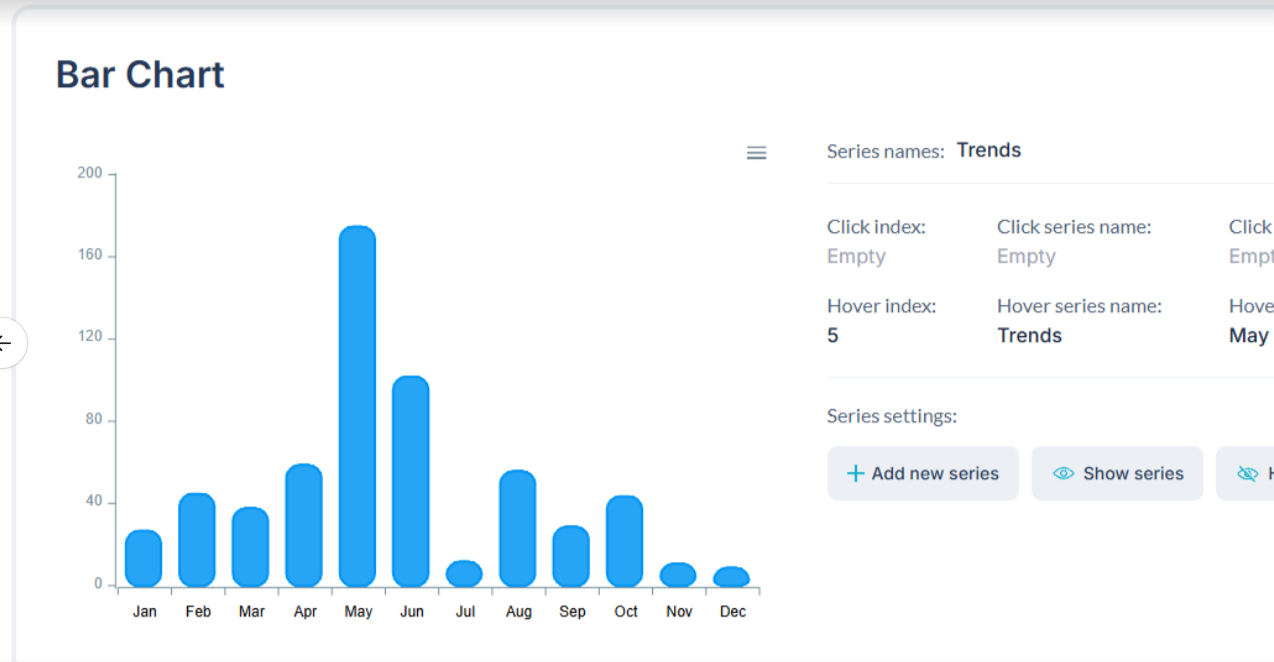
Task: Click the Hover series name label
Action: click(1079, 306)
